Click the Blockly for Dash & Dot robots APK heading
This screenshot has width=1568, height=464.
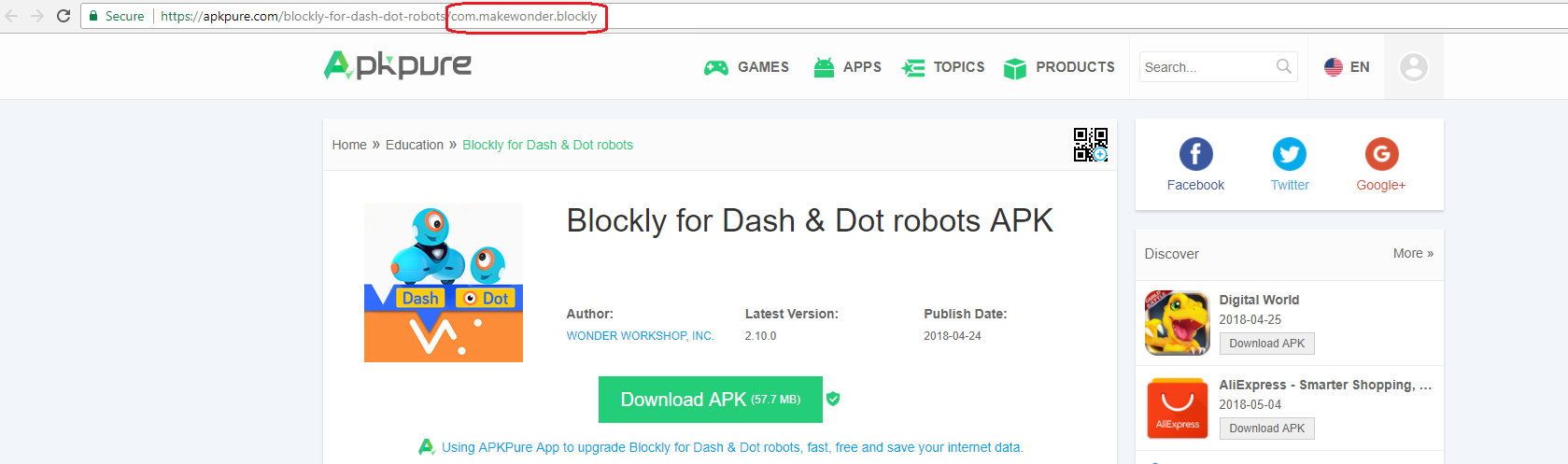[810, 220]
